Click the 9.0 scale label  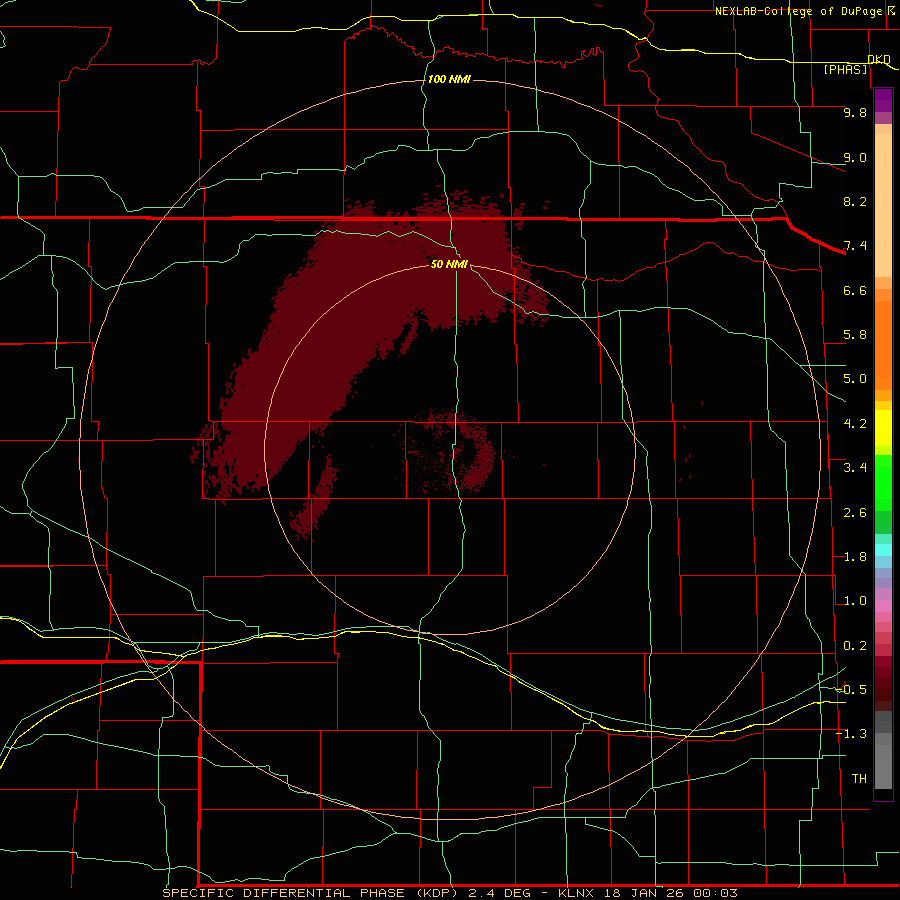(855, 157)
